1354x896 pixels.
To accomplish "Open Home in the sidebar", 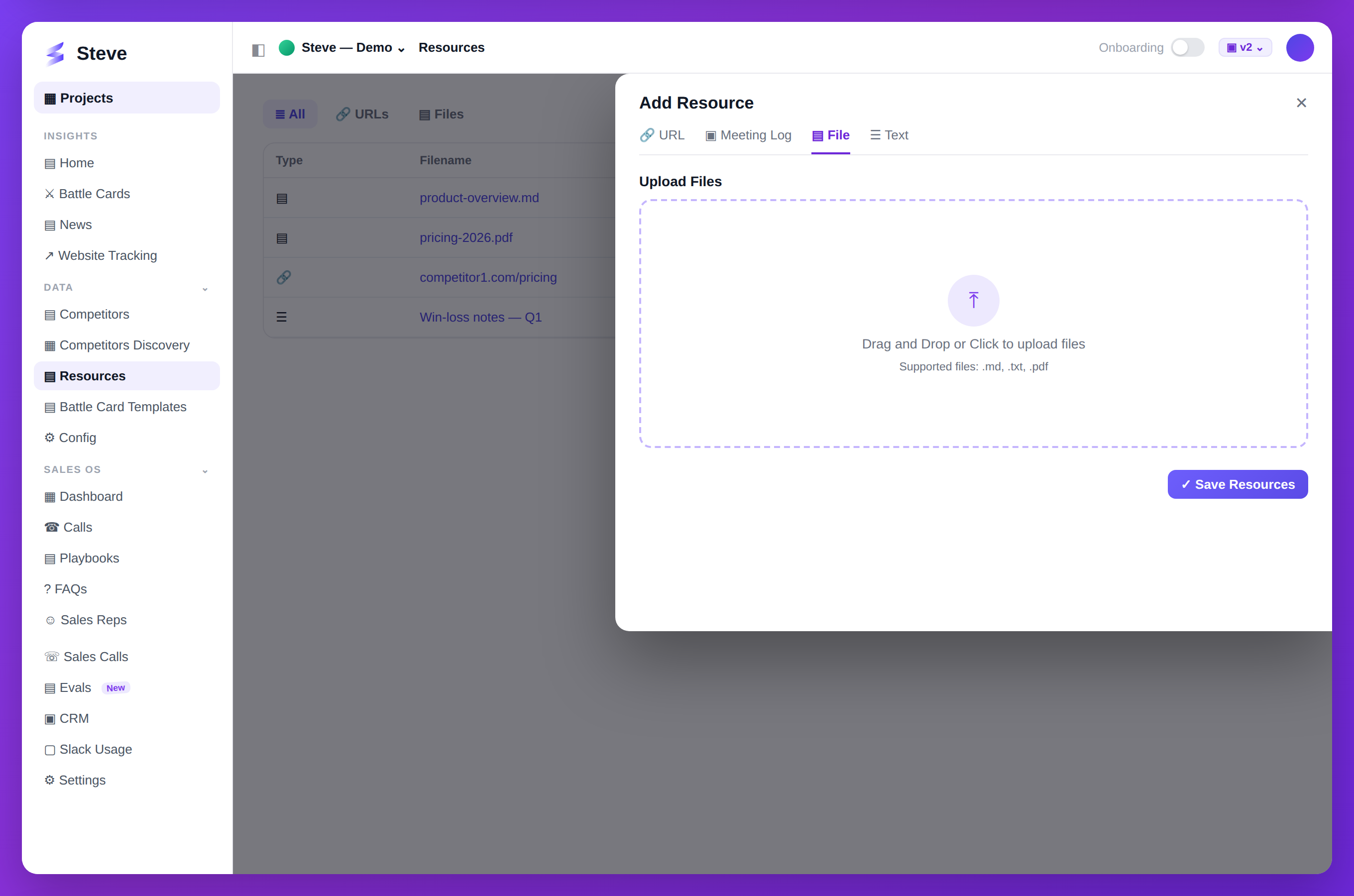I will click(127, 163).
